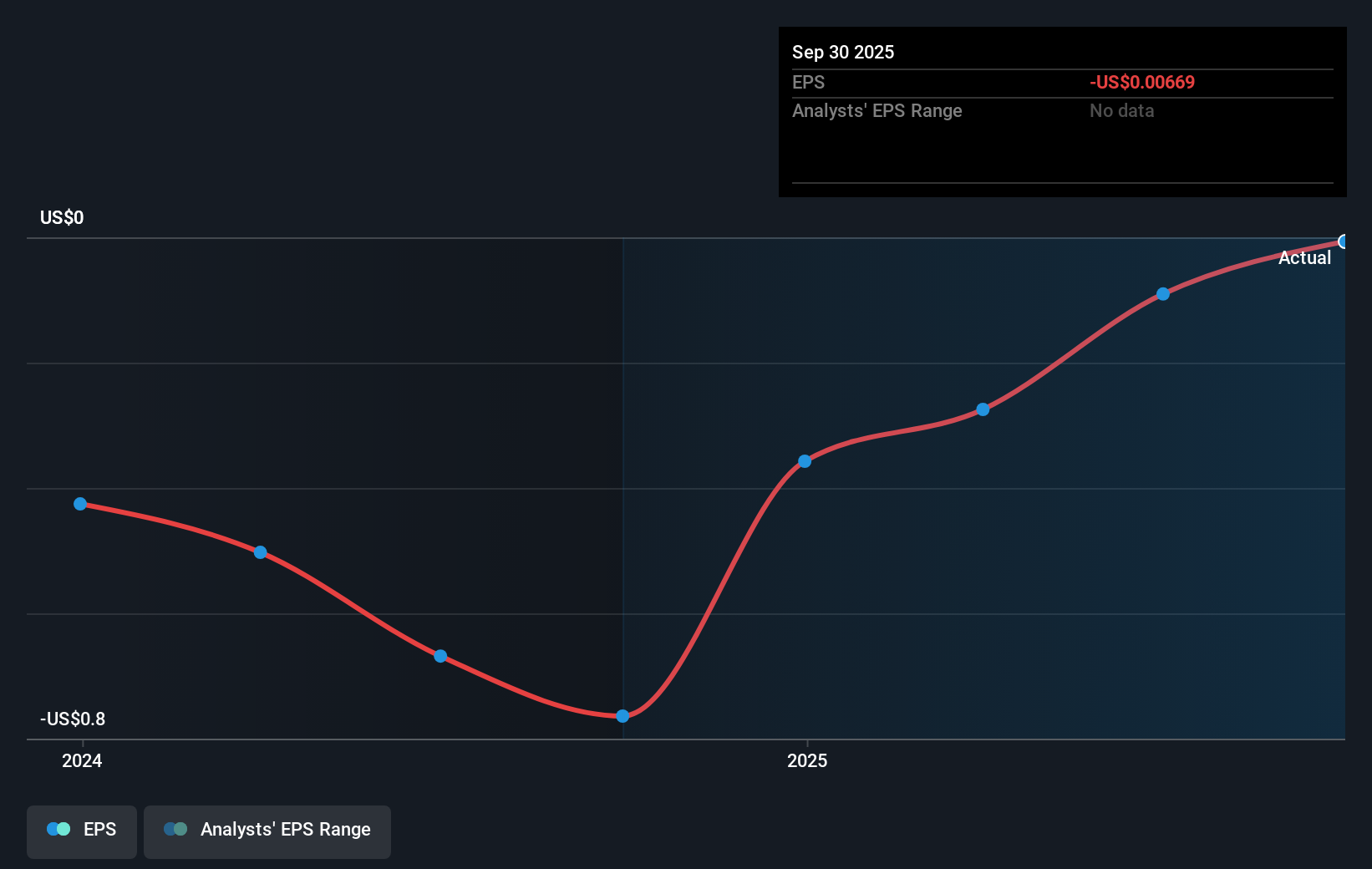Click the EPS legend dot icon
The width and height of the screenshot is (1372, 869).
pos(57,828)
